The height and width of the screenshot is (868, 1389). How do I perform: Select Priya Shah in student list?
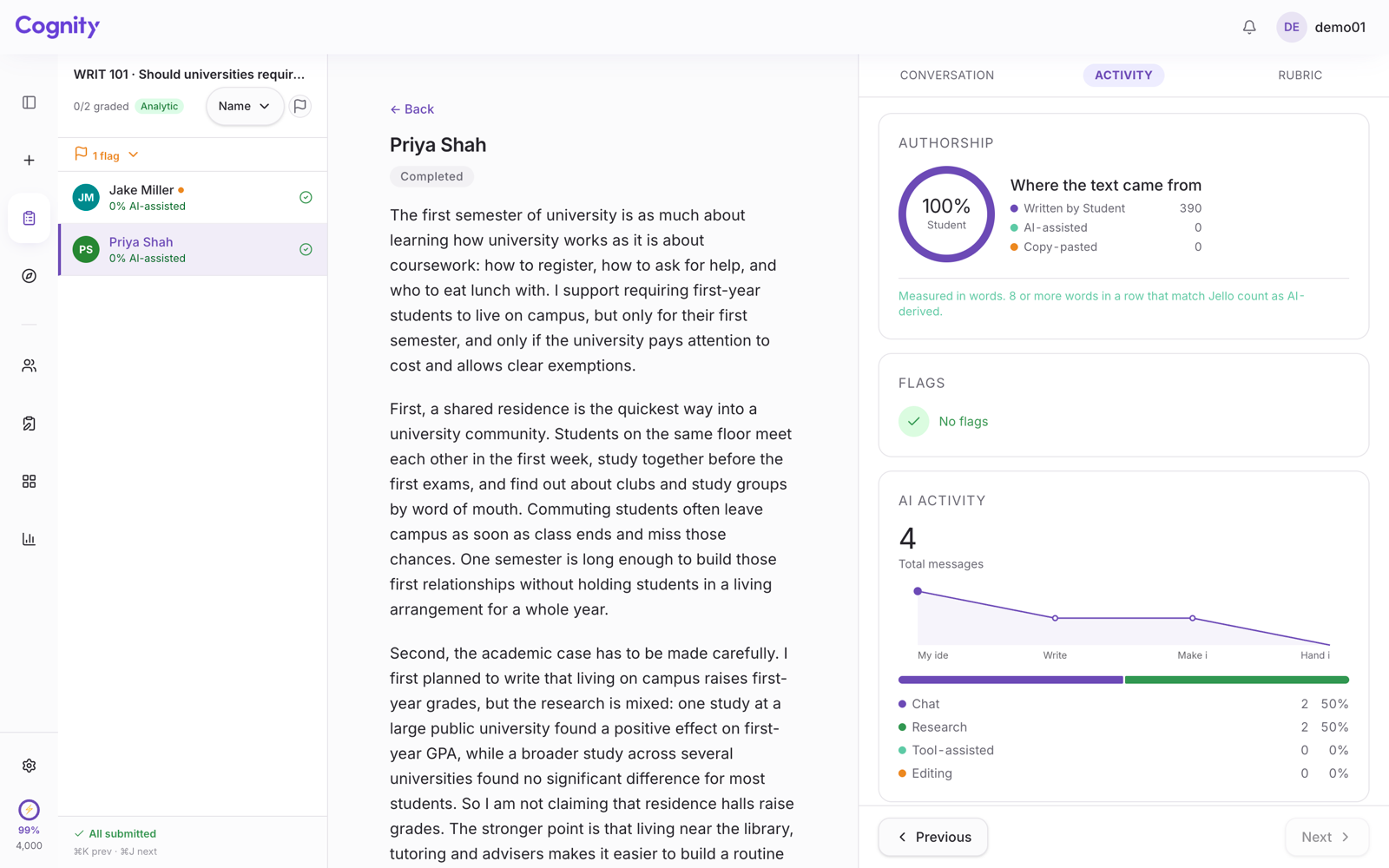pyautogui.click(x=193, y=250)
